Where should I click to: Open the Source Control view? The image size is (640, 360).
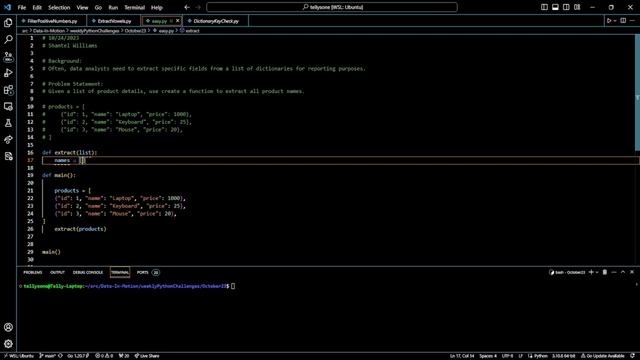pos(8,56)
